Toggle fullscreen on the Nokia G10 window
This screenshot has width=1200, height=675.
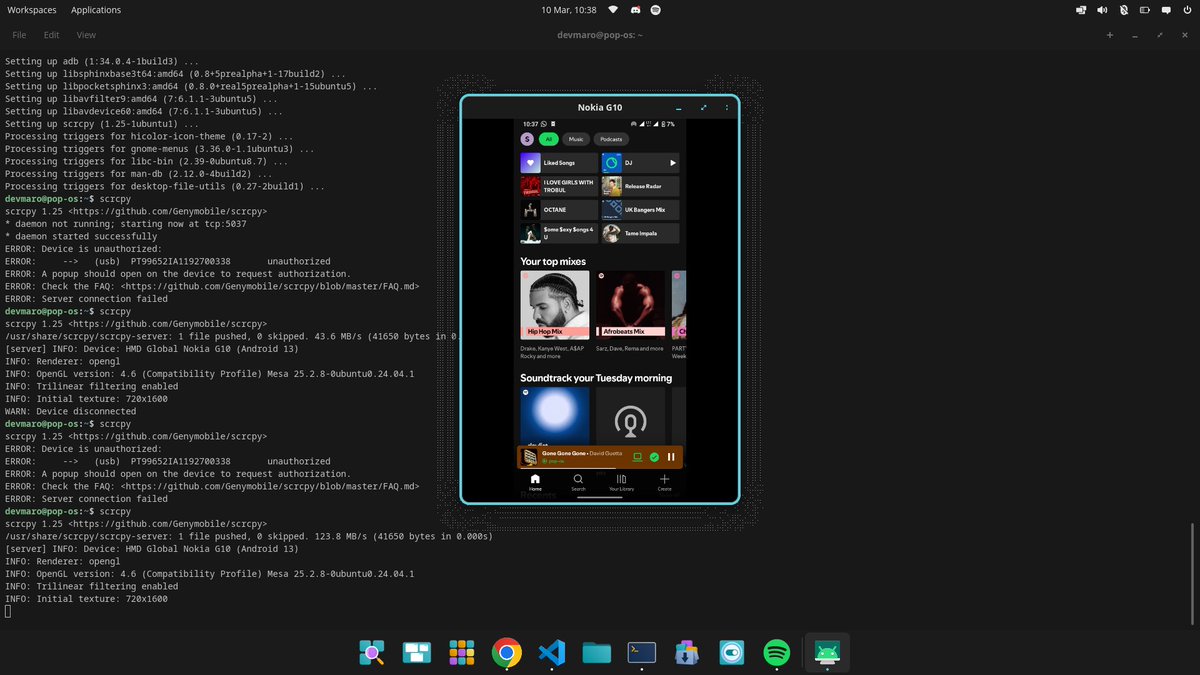704,108
